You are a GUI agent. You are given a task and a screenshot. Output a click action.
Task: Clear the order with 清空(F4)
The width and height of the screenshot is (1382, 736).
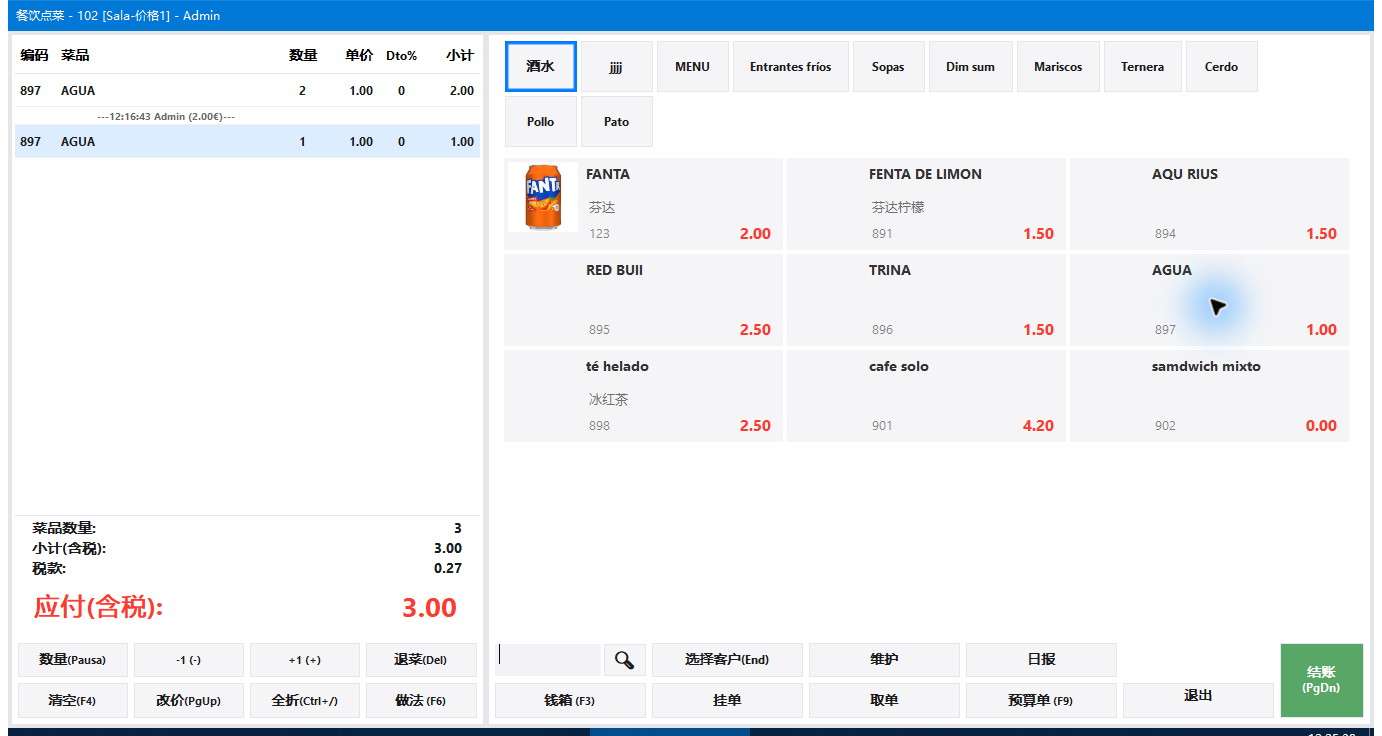point(73,701)
